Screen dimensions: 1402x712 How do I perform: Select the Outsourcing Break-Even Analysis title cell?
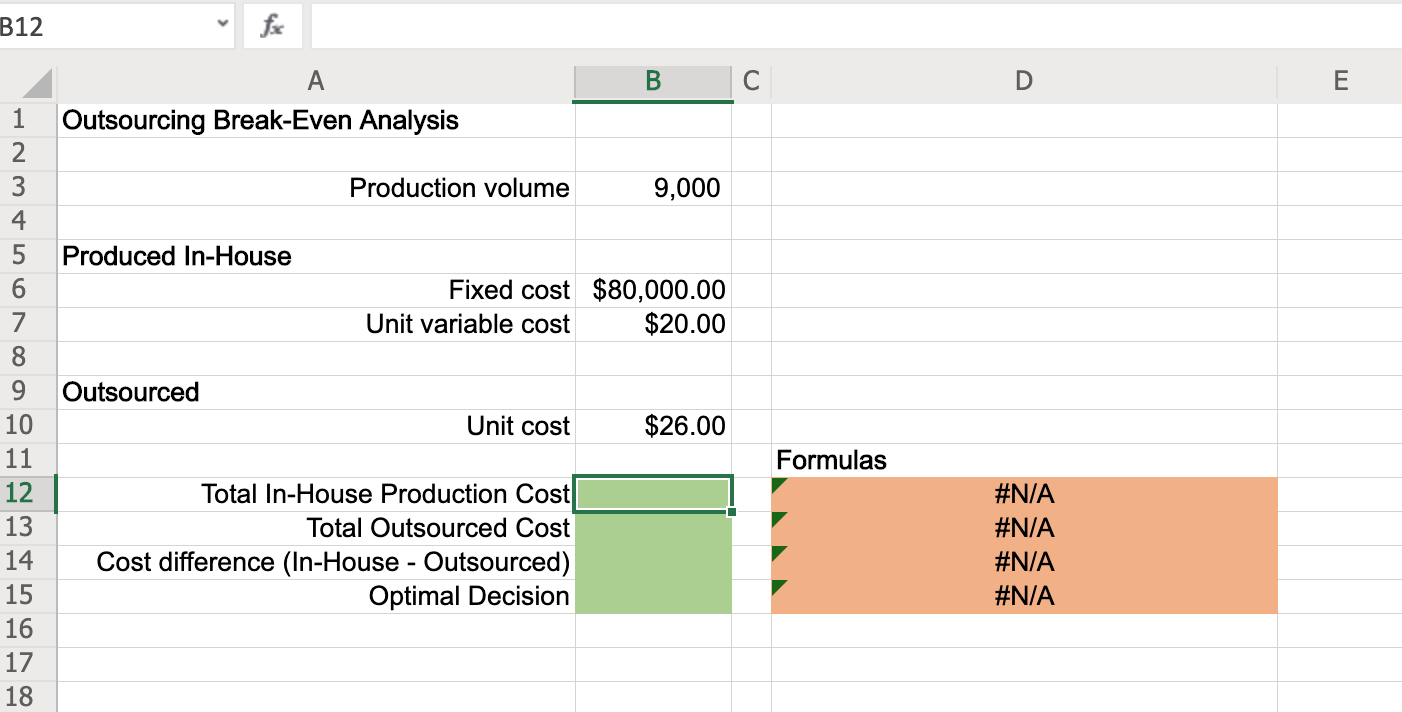316,119
